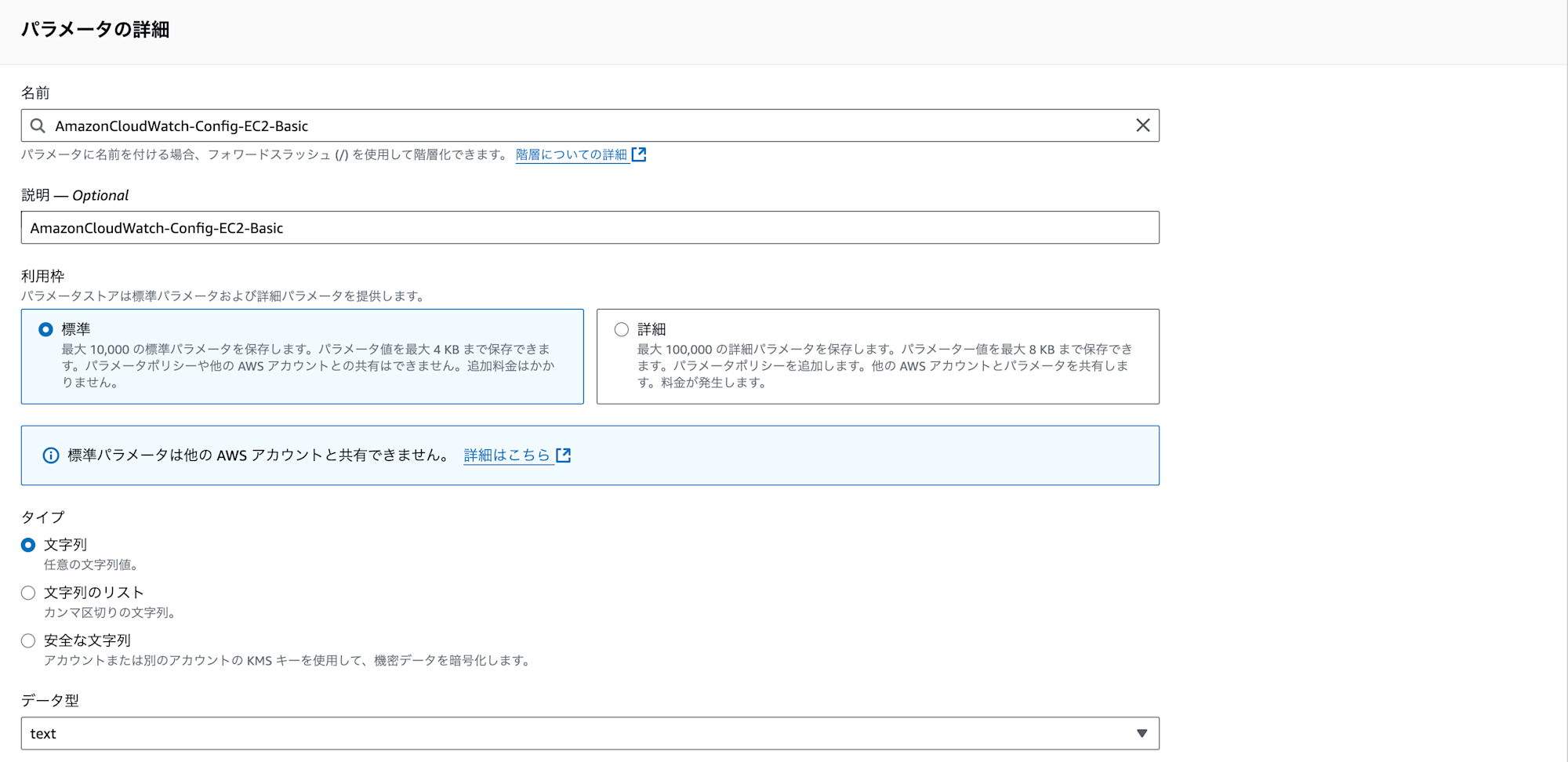Select the 詳細 tier radio button

coord(622,329)
